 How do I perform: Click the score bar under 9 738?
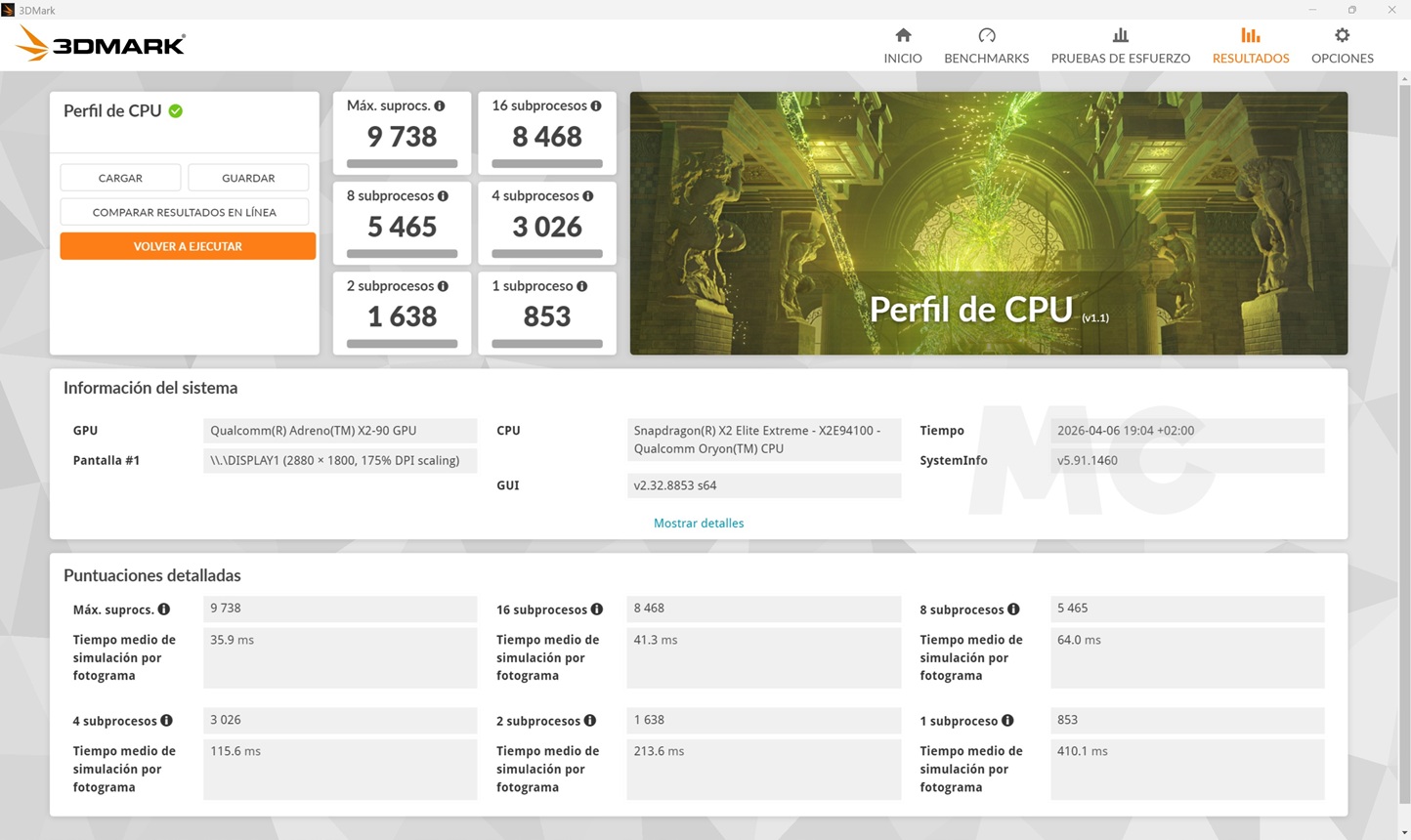(401, 163)
